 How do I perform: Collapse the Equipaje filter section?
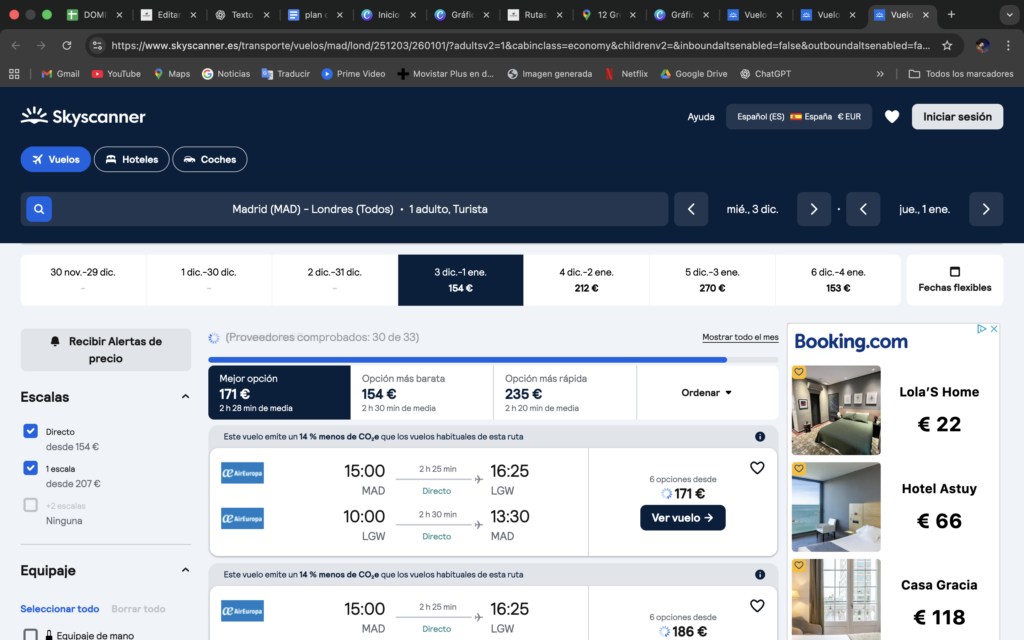click(x=185, y=571)
